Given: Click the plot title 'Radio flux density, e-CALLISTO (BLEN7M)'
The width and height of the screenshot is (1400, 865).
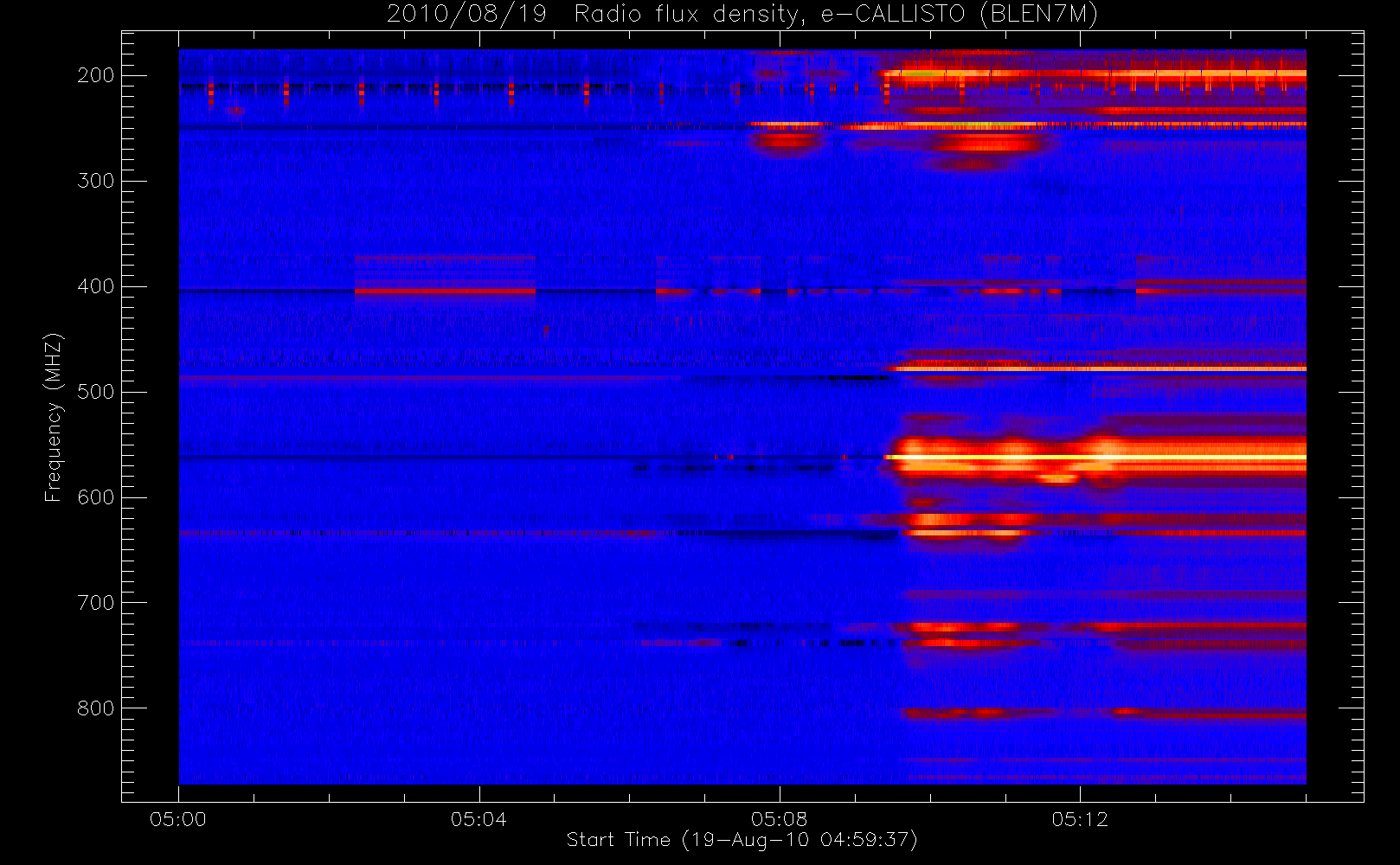Looking at the screenshot, I should click(x=836, y=15).
